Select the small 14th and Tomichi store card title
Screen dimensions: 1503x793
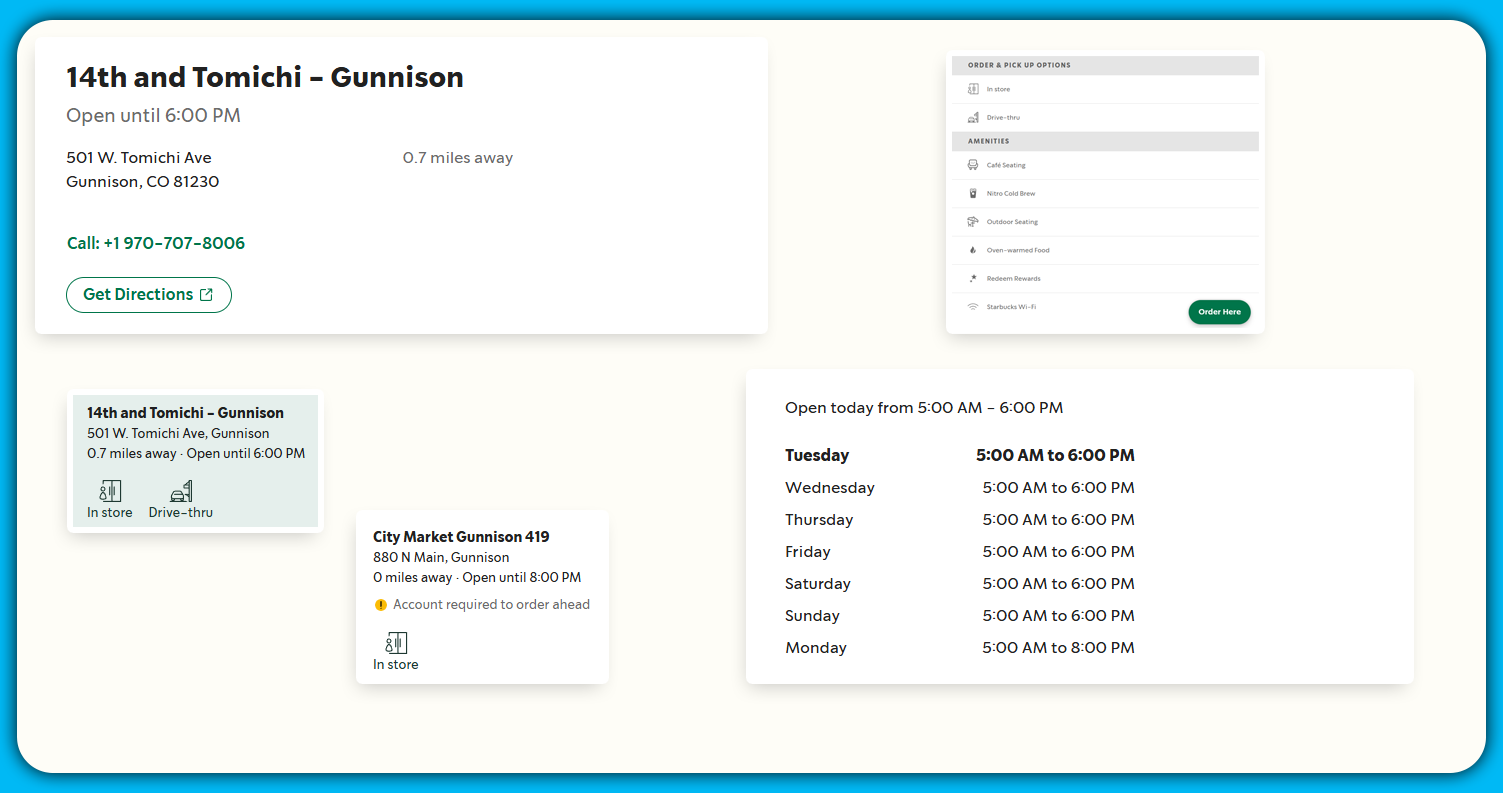(x=185, y=413)
